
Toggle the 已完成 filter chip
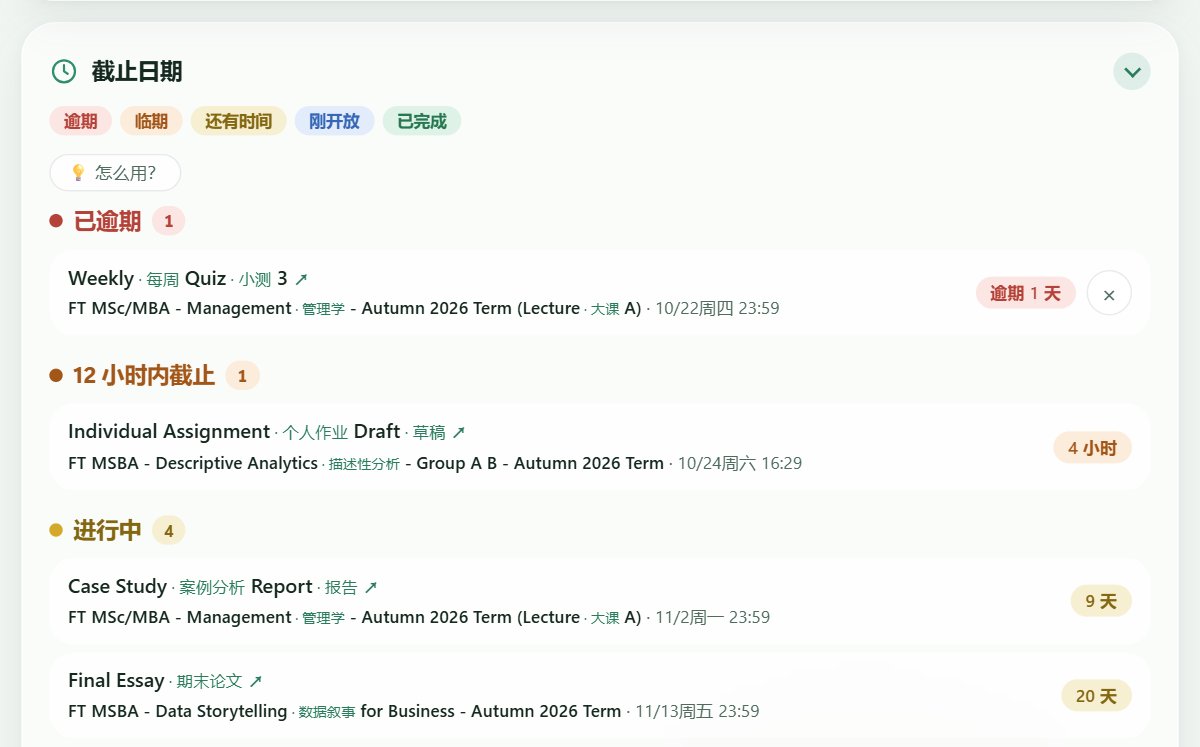[x=422, y=121]
